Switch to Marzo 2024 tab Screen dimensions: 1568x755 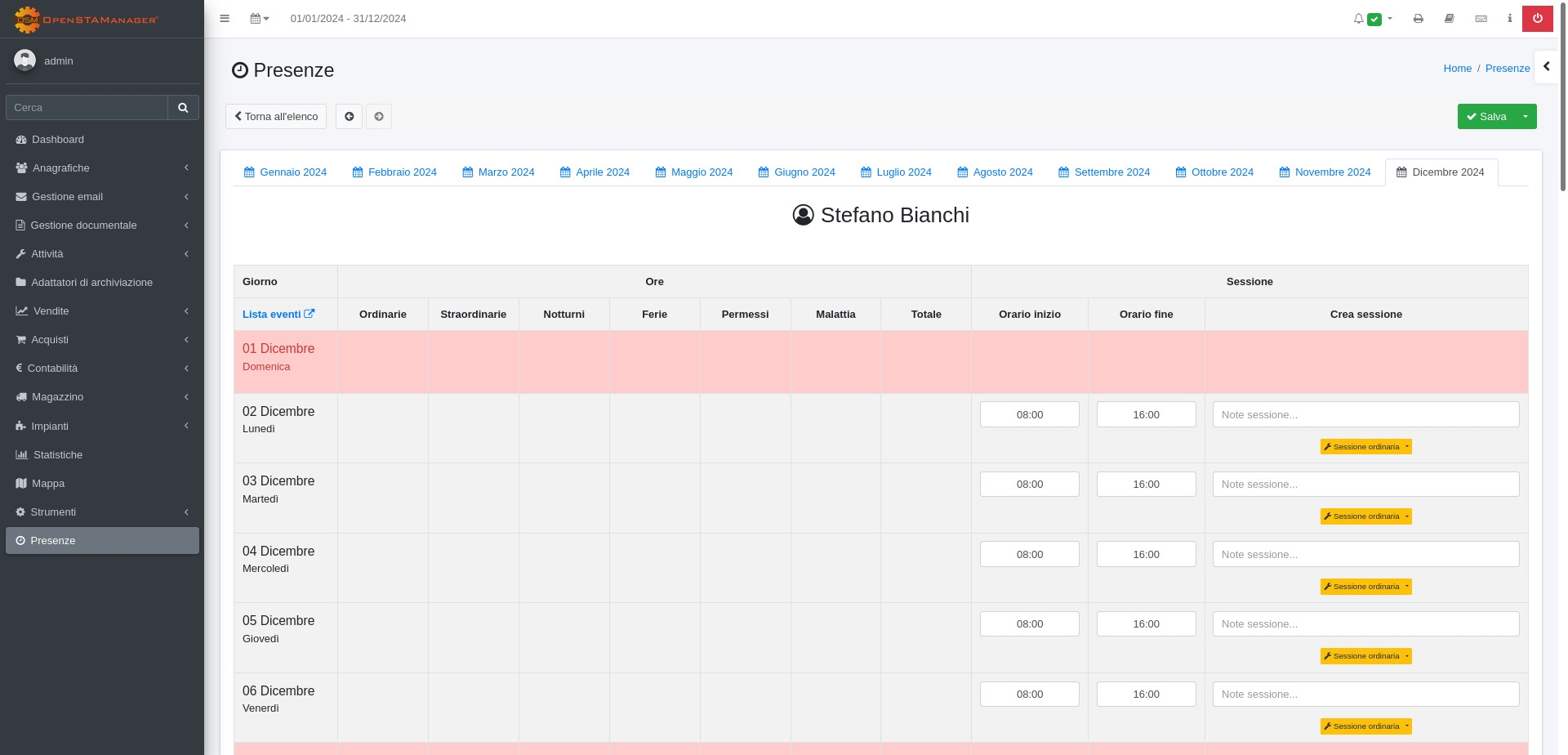pyautogui.click(x=498, y=172)
